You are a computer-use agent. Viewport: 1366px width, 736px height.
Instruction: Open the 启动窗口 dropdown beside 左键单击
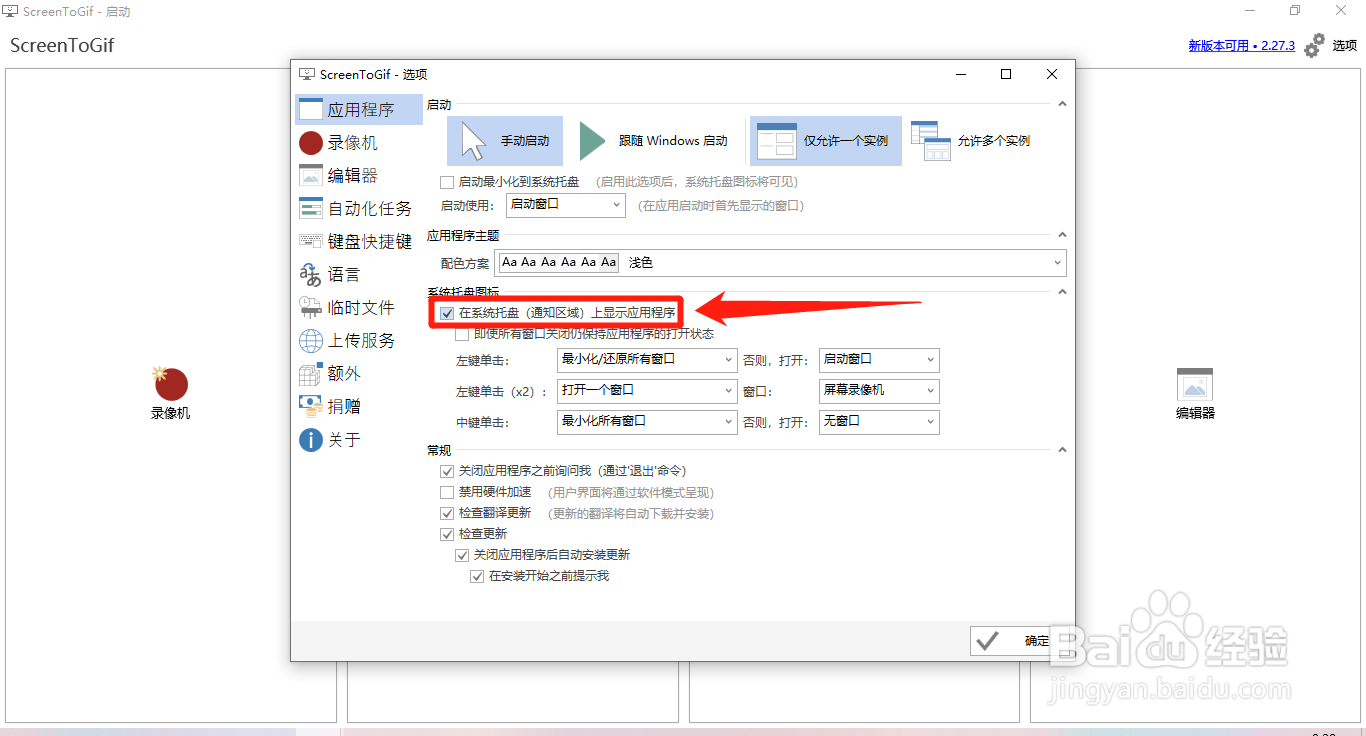(x=879, y=359)
